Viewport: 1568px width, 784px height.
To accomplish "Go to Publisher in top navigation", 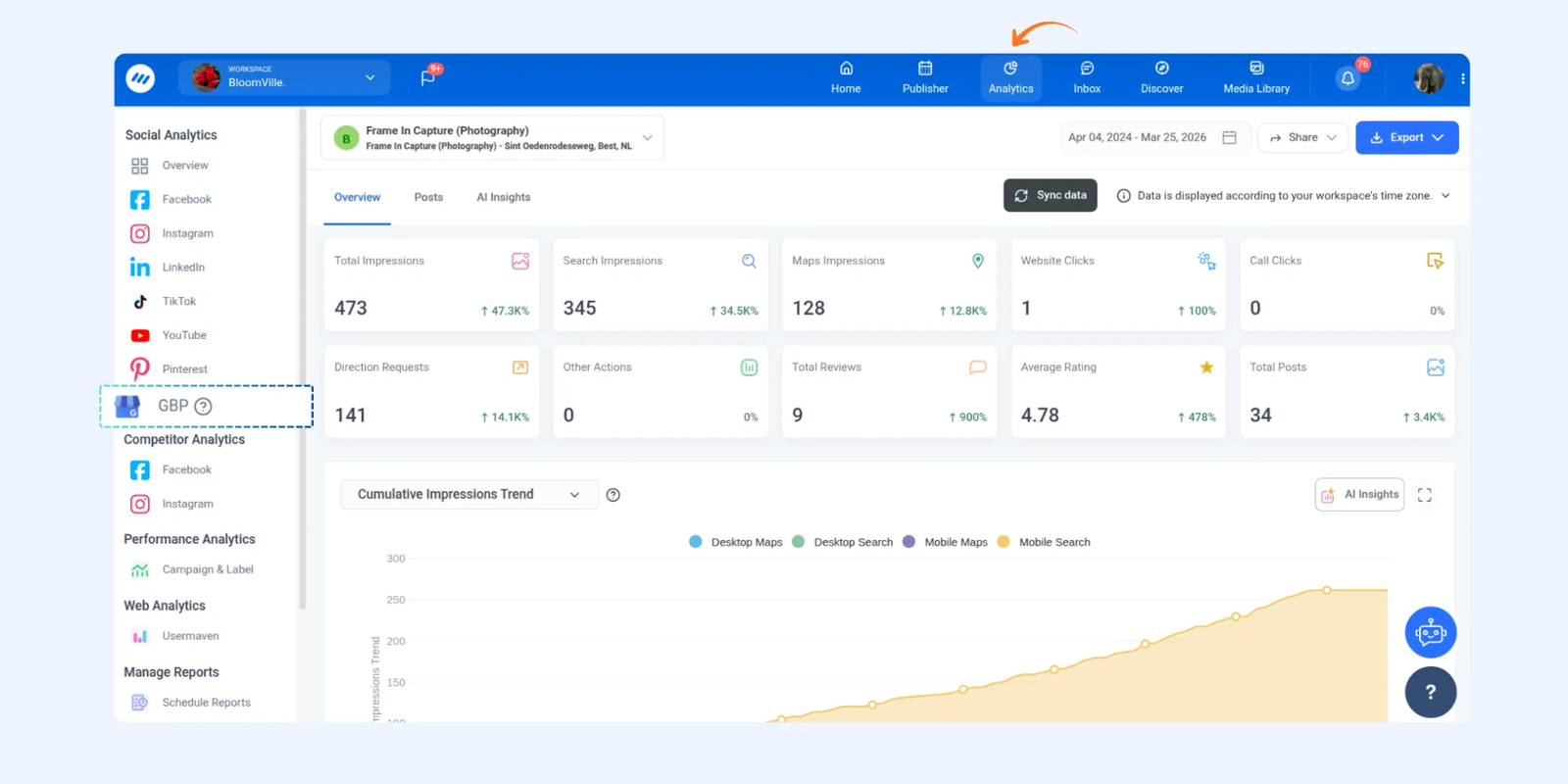I will (x=925, y=77).
